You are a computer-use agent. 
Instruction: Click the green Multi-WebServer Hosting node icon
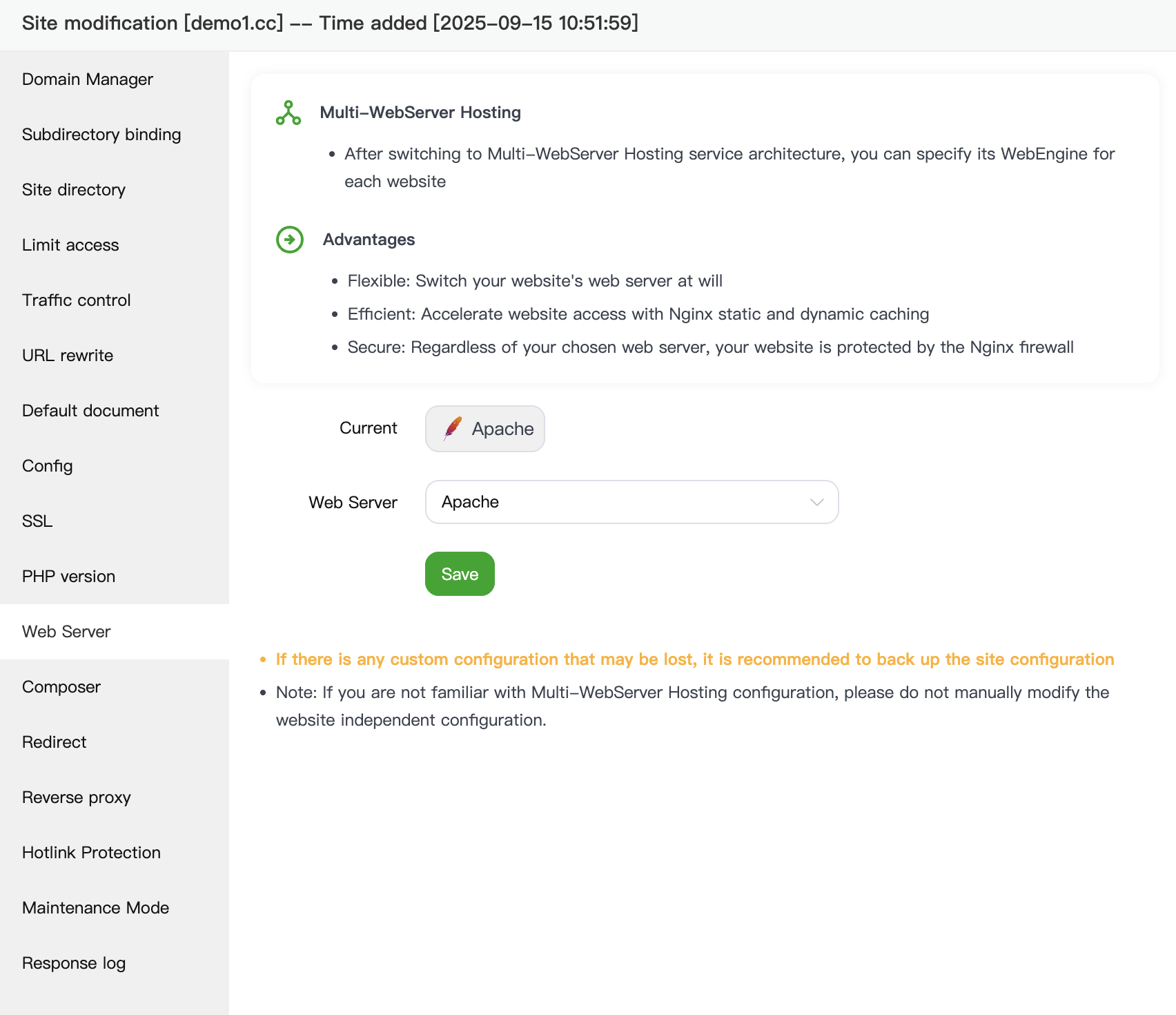click(x=288, y=114)
